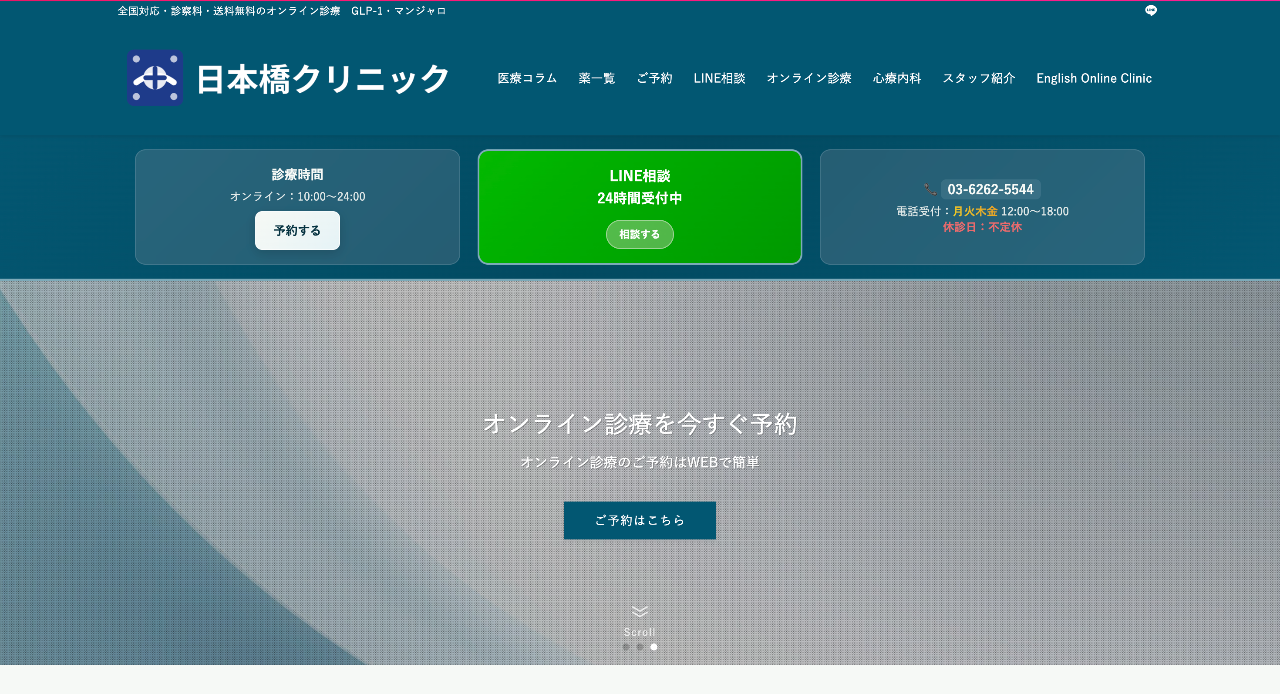Click the GLP-1・マンジャロ text in the top bar
Viewport: 1280px width, 694px height.
[398, 10]
